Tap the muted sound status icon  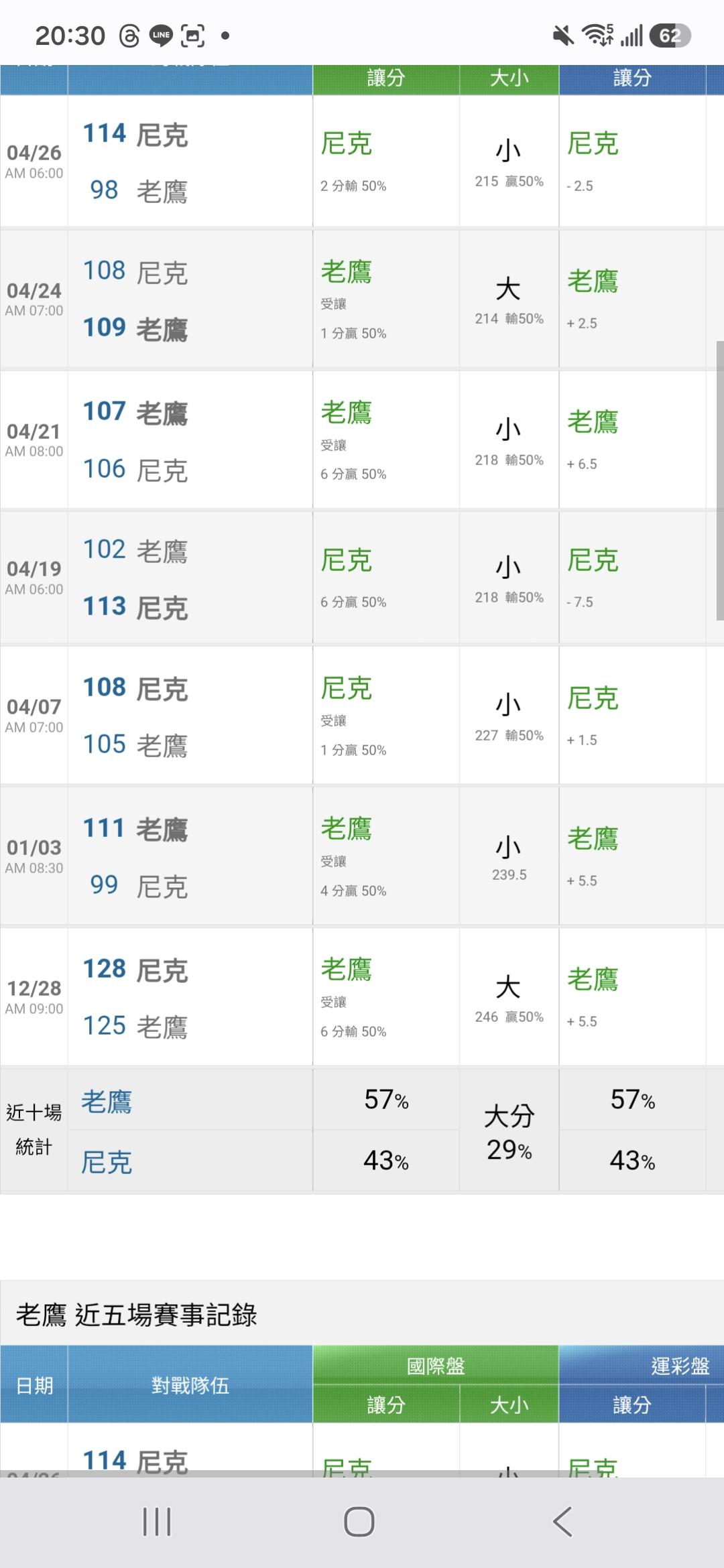[563, 36]
